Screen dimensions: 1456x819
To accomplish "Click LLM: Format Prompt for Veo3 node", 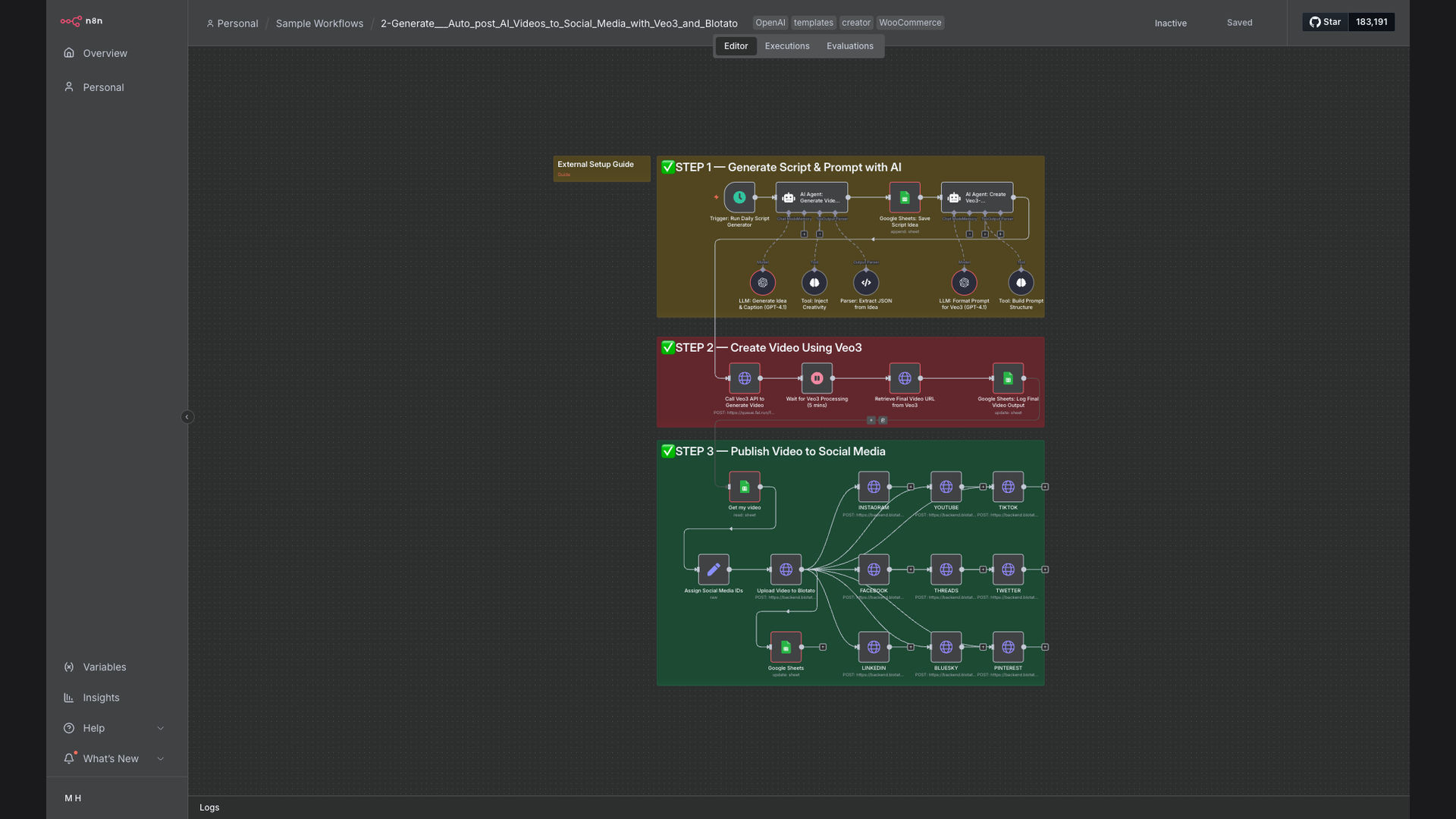I will (964, 283).
